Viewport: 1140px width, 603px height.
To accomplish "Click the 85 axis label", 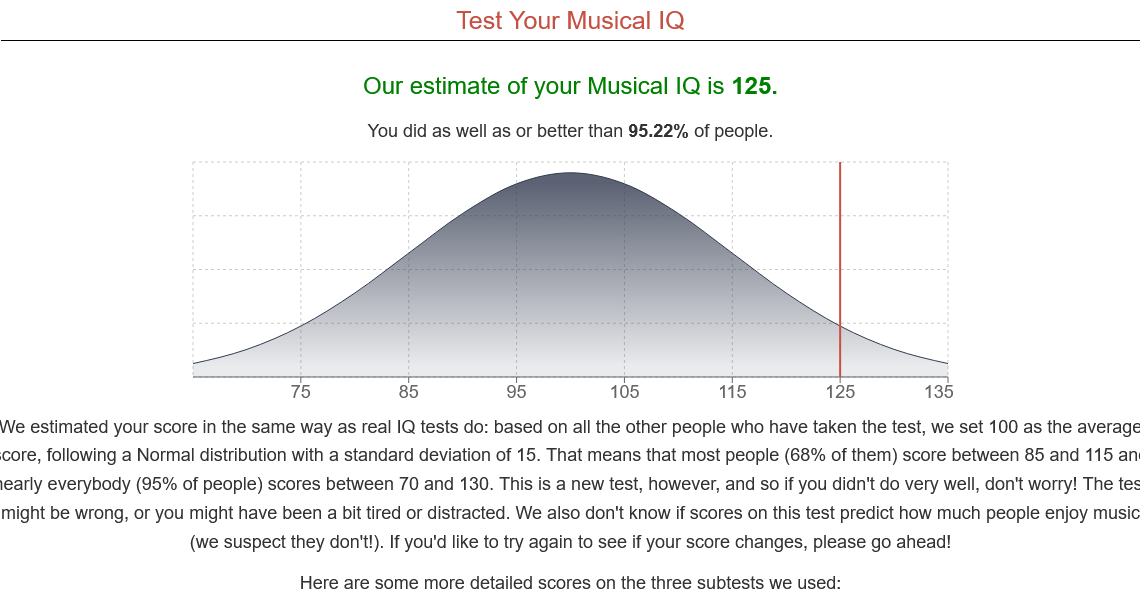I will click(x=409, y=392).
